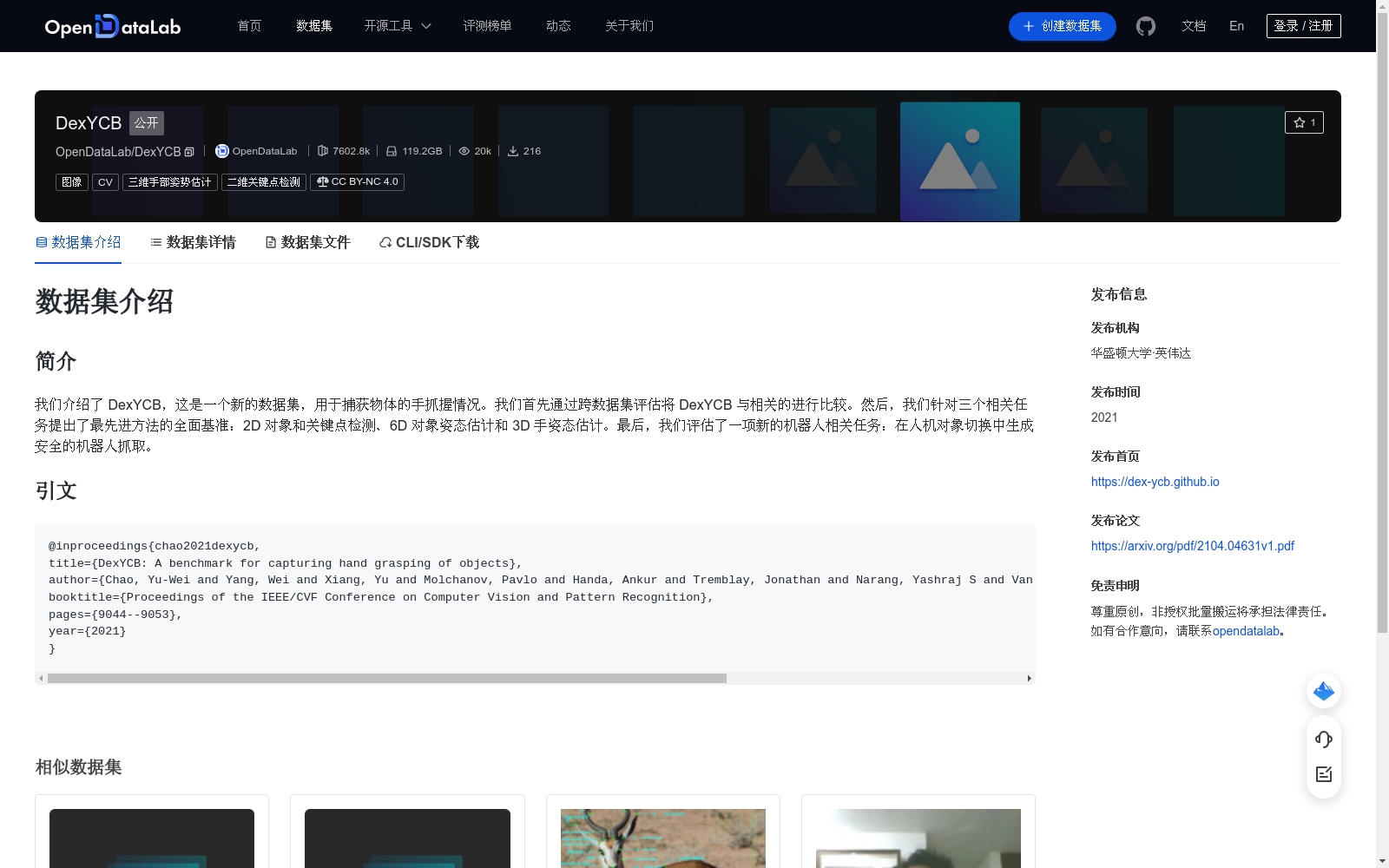Viewport: 1389px width, 868px height.
Task: Click the storage size icon 119.2GB
Action: point(392,151)
